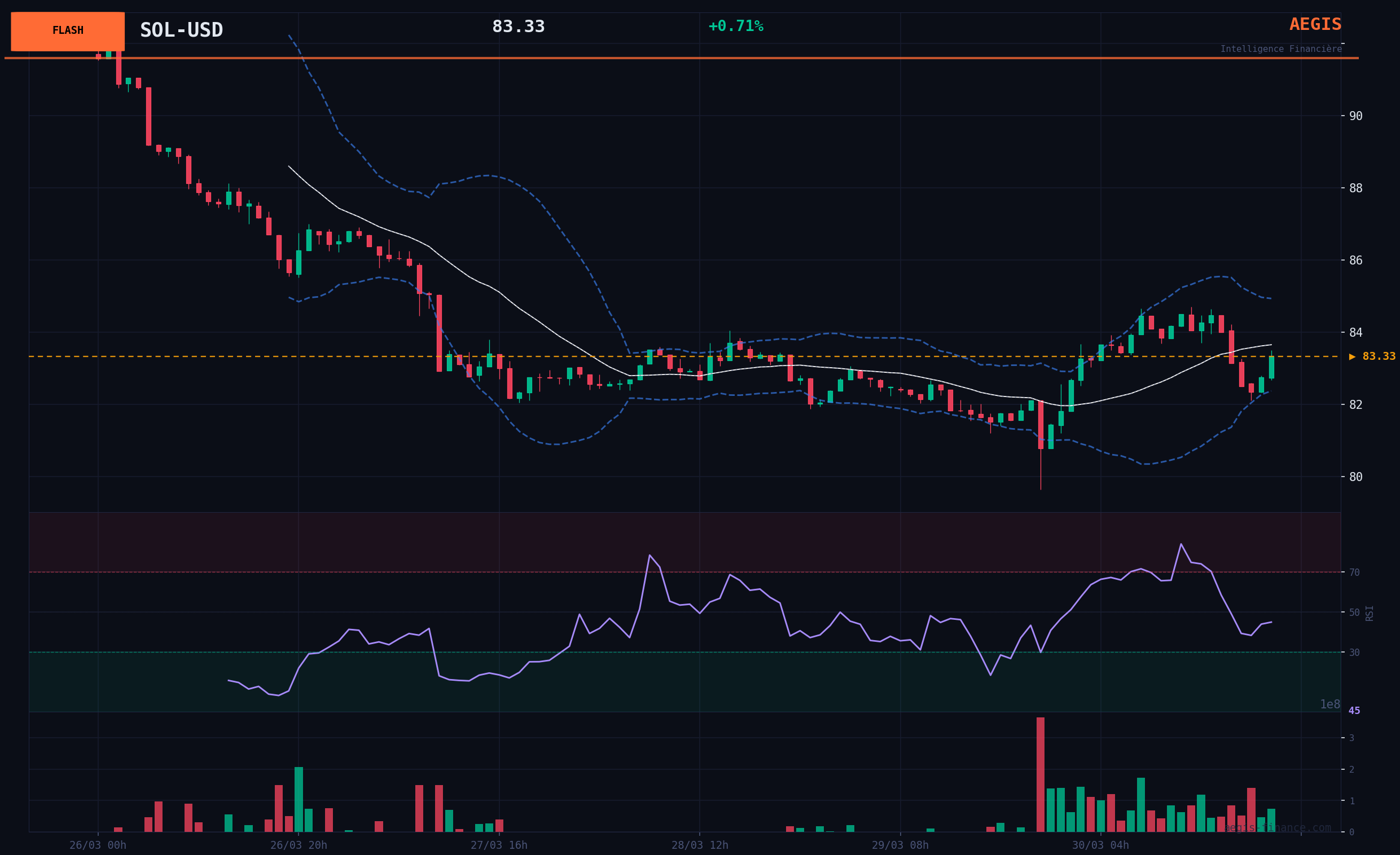Click the orange FLASH badge

[68, 31]
